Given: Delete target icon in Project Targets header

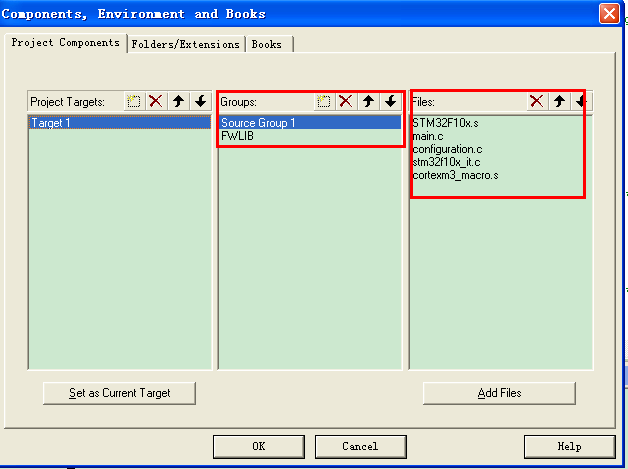Looking at the screenshot, I should click(x=155, y=101).
